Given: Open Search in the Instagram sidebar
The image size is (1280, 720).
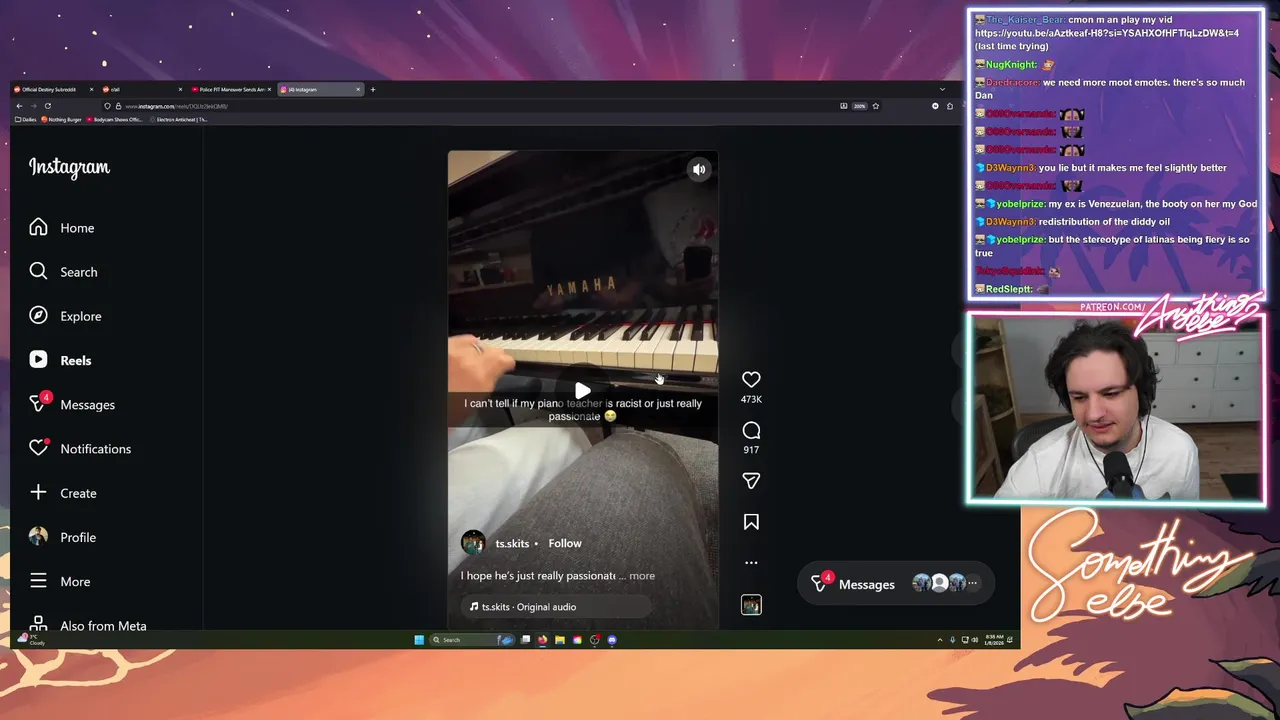Looking at the screenshot, I should pos(63,272).
